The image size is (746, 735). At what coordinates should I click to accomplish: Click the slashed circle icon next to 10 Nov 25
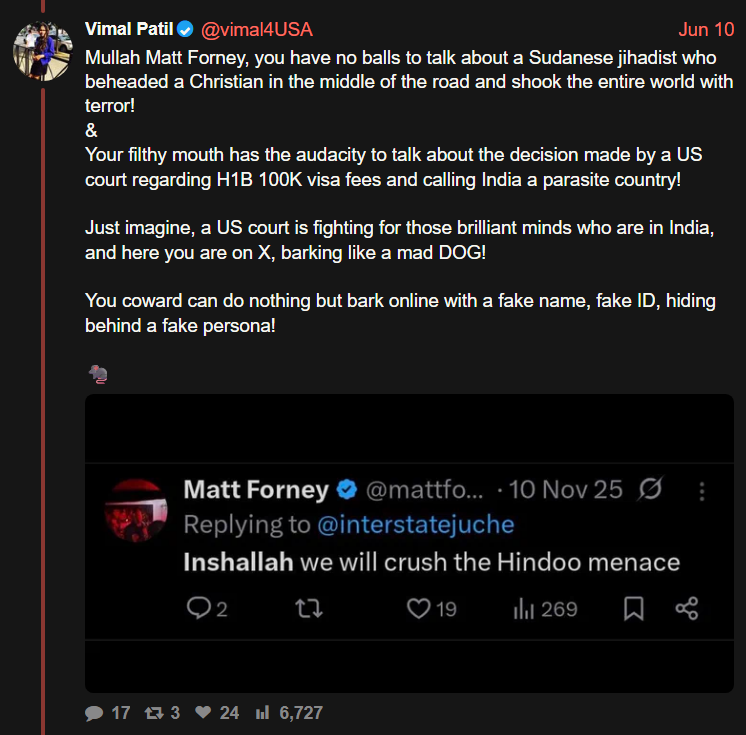(x=650, y=489)
